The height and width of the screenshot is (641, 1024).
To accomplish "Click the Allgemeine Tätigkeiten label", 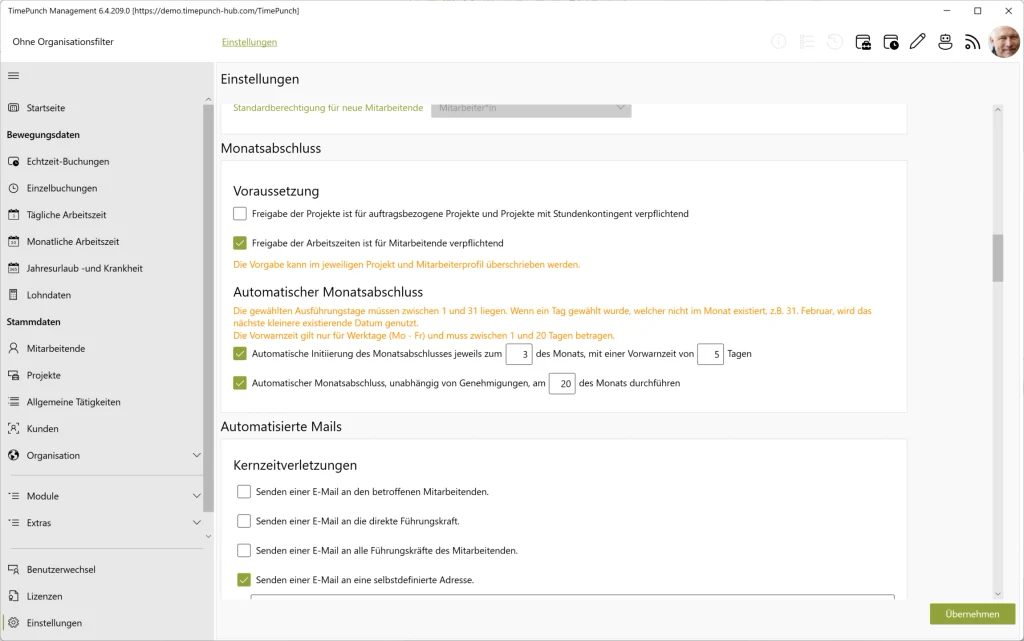I will (x=73, y=402).
